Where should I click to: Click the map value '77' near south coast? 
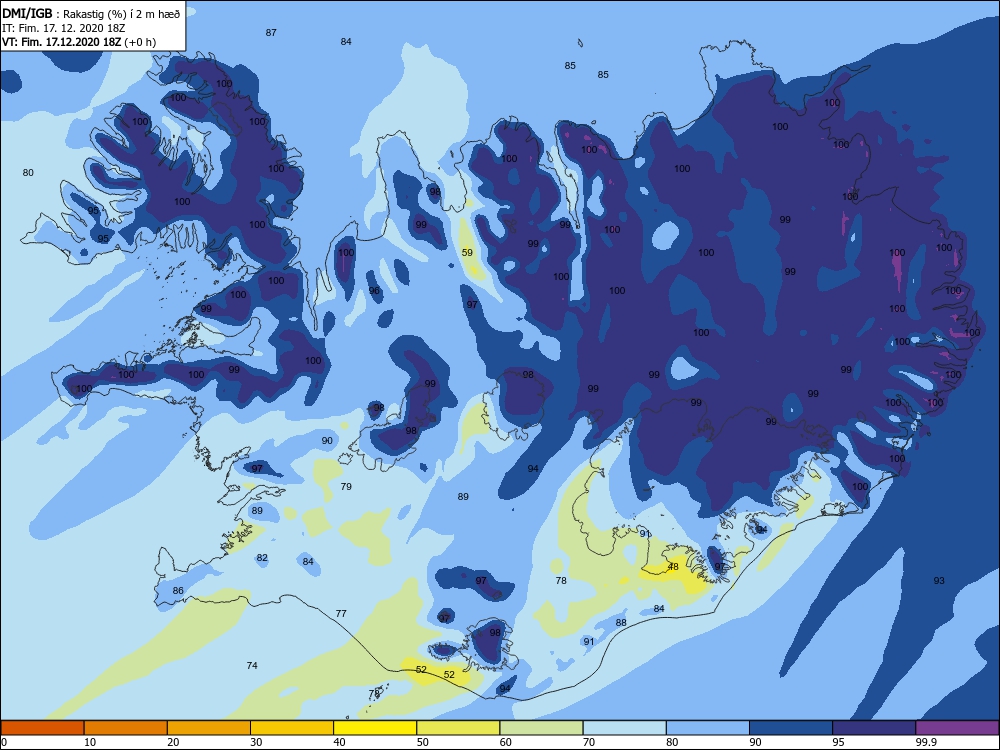pos(341,614)
